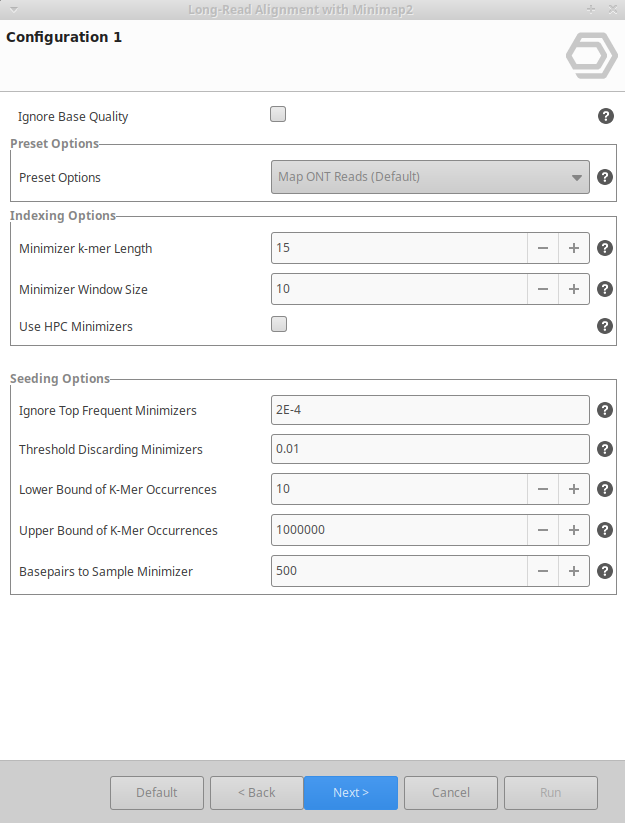Click the Cancel button
625x823 pixels.
click(451, 793)
